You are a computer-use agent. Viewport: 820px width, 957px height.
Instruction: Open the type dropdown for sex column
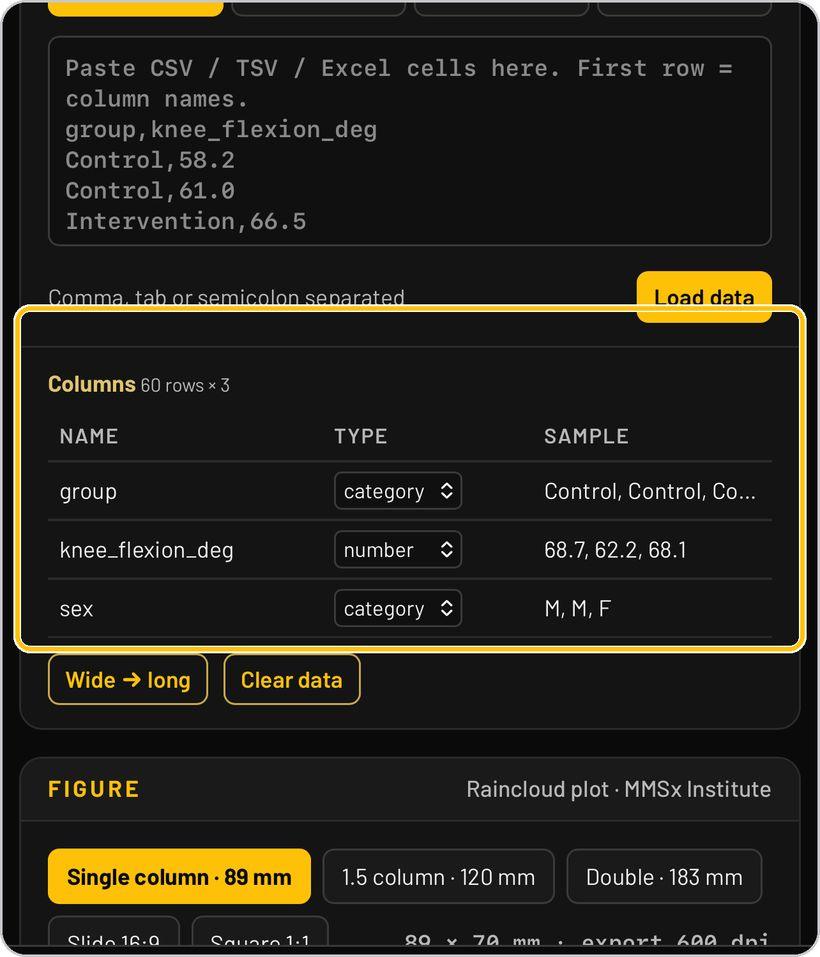[x=398, y=608]
